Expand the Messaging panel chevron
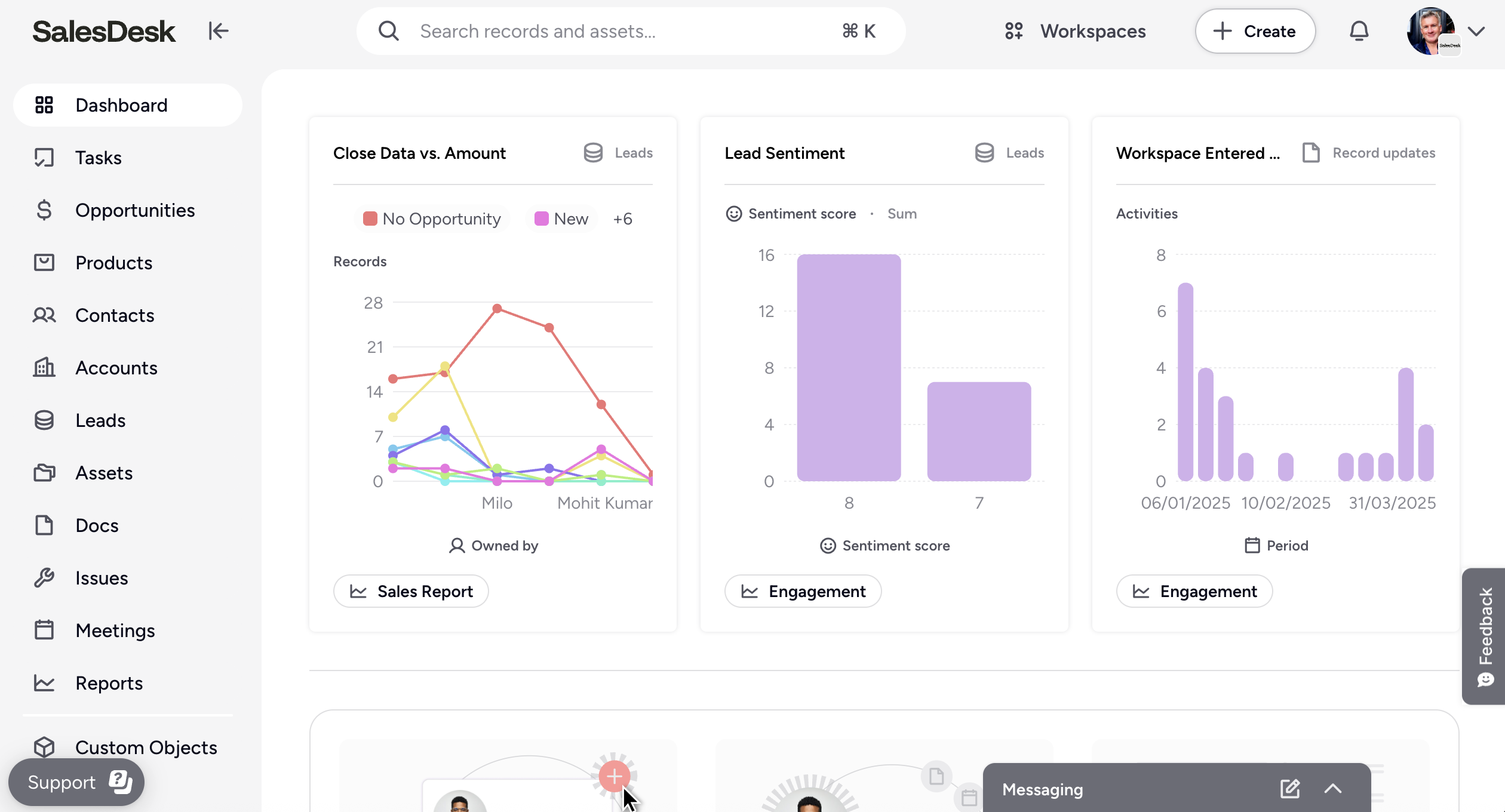This screenshot has height=812, width=1505. click(x=1333, y=789)
